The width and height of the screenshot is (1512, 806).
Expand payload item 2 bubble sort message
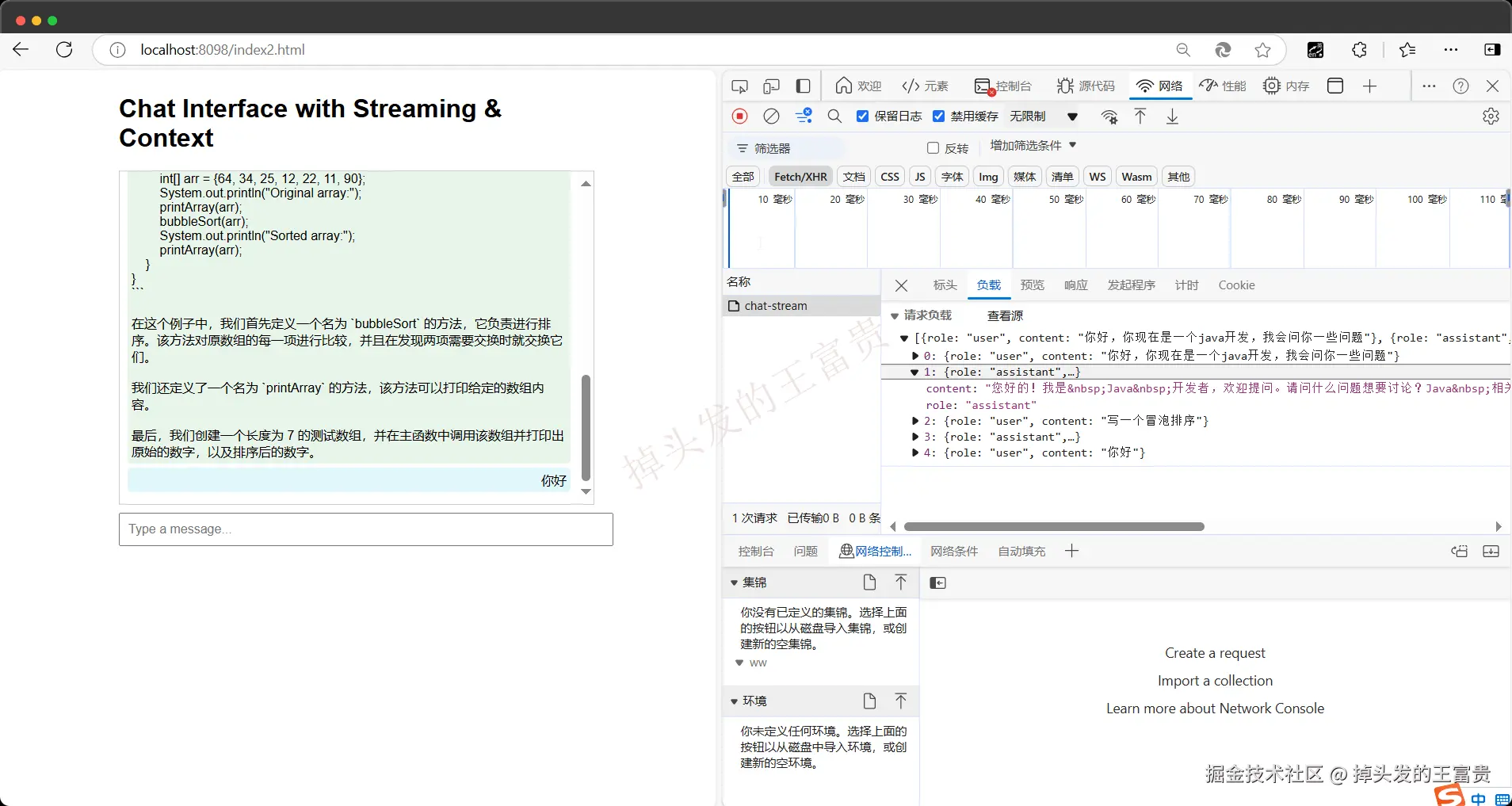915,422
